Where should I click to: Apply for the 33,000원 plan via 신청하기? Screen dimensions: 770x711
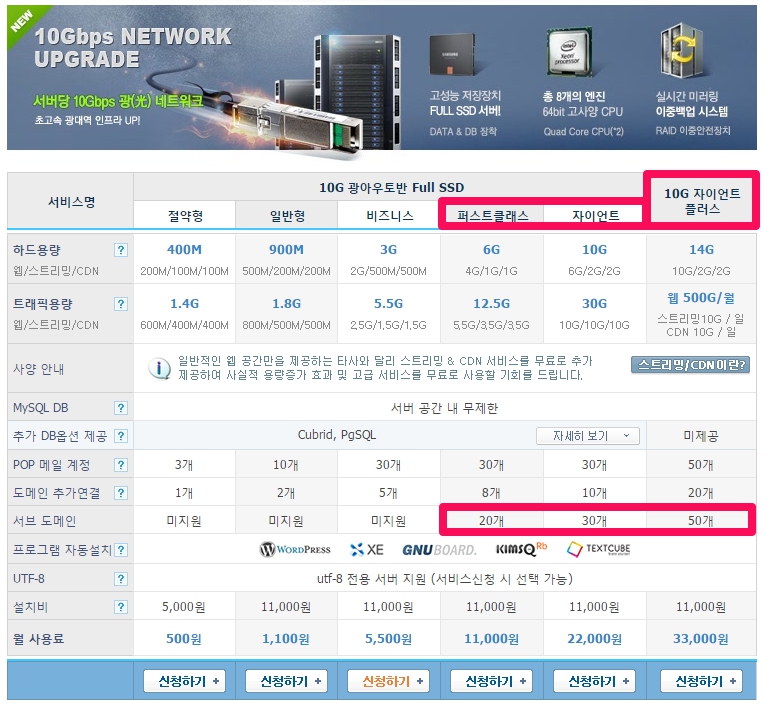coord(700,681)
